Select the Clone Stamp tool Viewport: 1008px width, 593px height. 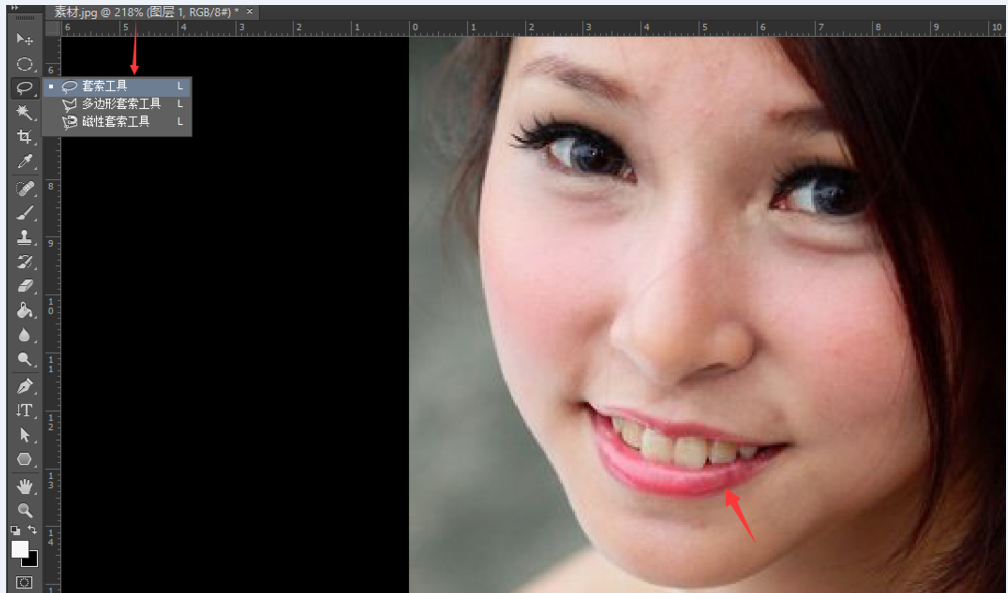coord(24,237)
